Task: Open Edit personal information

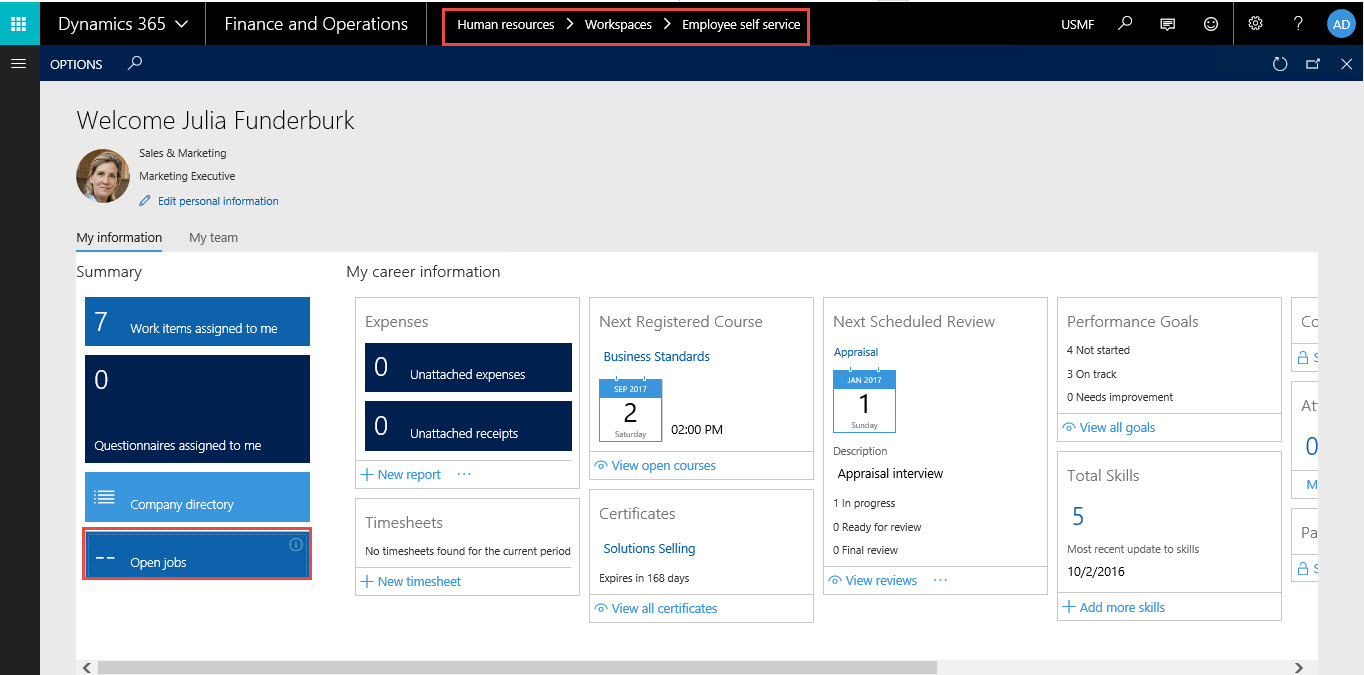Action: point(216,201)
